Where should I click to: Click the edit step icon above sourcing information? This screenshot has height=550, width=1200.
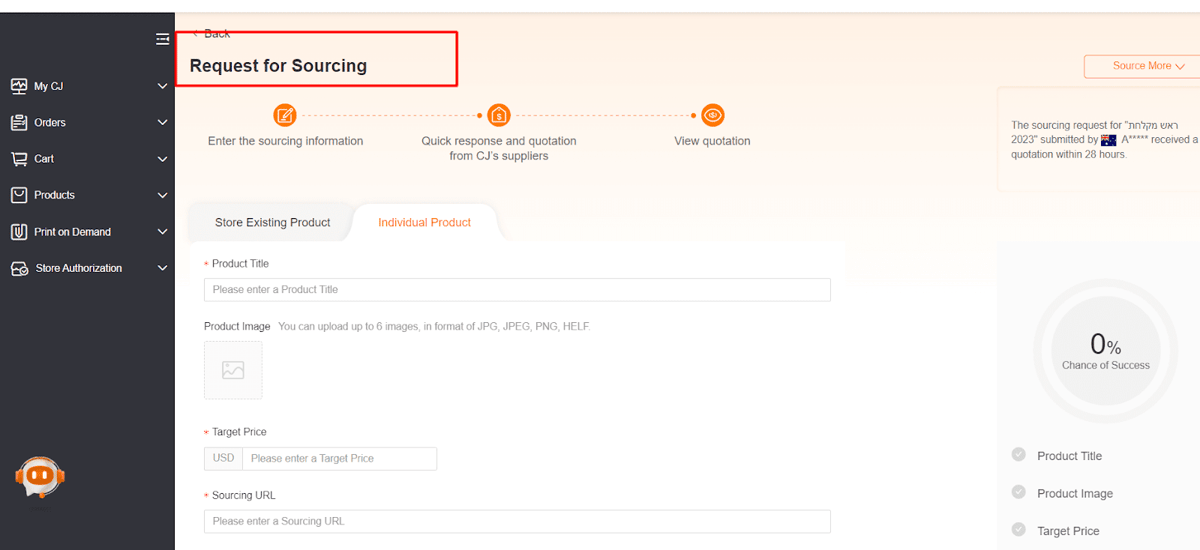[285, 115]
